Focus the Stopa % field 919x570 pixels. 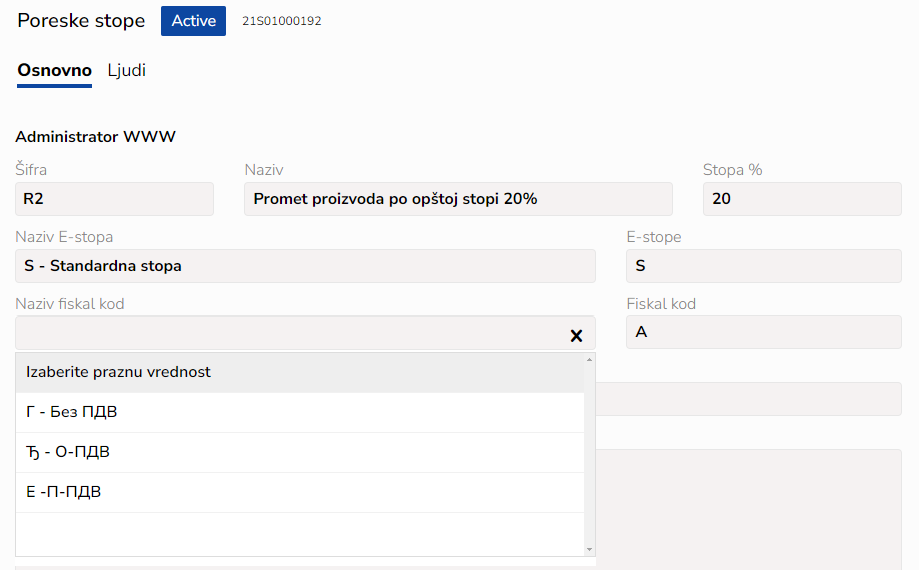tap(802, 199)
